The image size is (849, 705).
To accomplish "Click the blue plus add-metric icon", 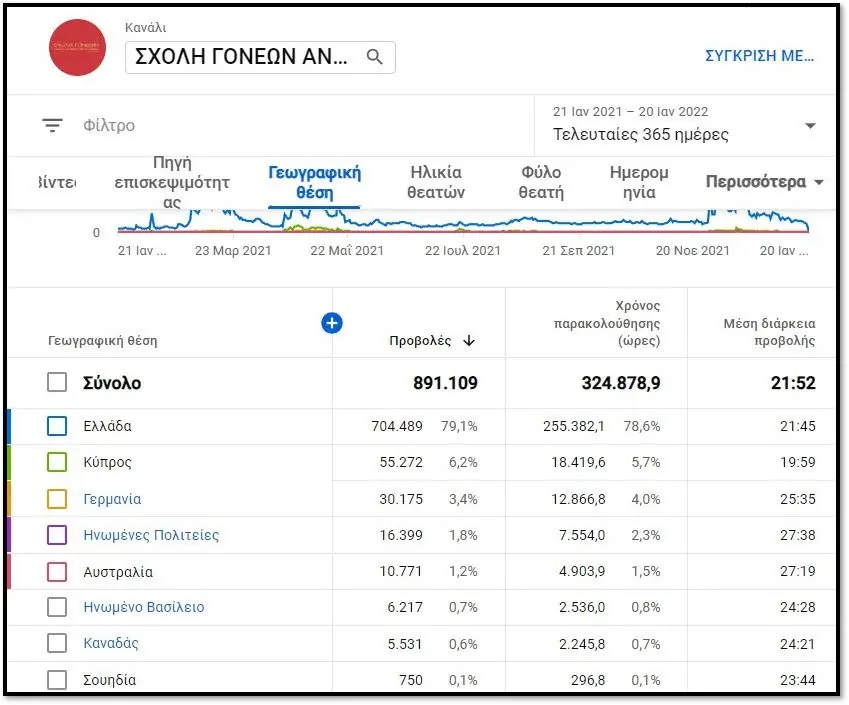I will 332,322.
